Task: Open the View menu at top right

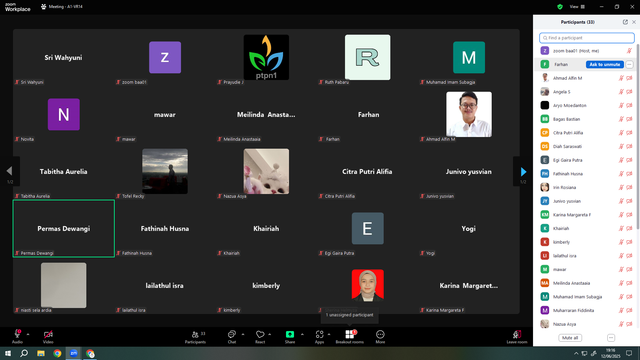Action: click(577, 7)
